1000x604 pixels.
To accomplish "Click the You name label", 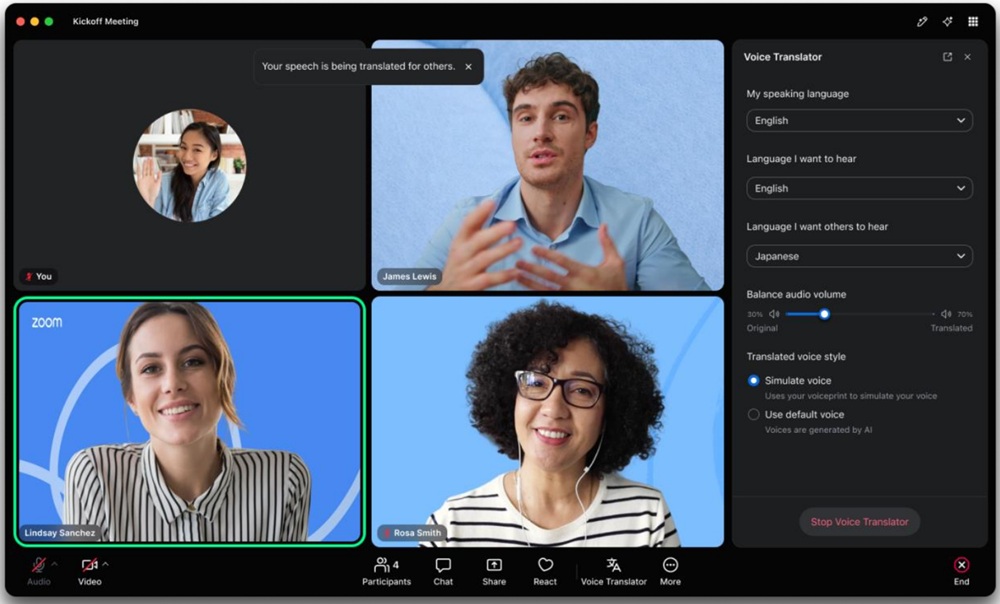I will click(x=38, y=276).
